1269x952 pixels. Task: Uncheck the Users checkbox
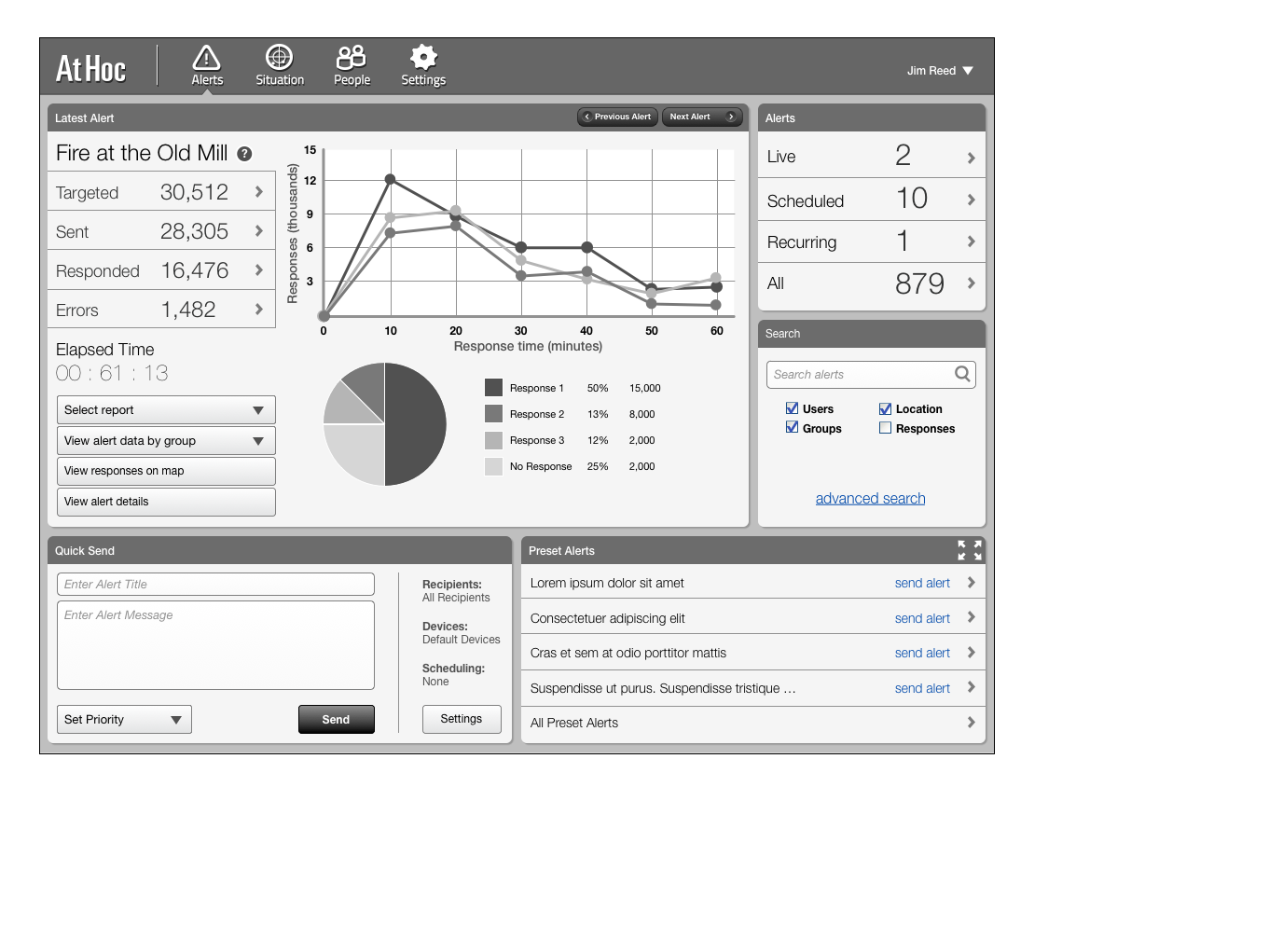792,408
